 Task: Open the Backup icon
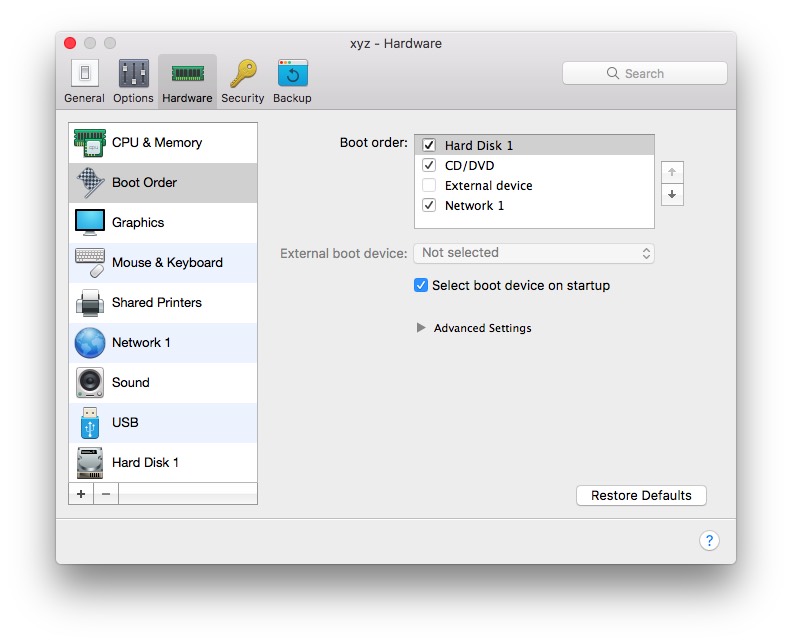(x=292, y=73)
